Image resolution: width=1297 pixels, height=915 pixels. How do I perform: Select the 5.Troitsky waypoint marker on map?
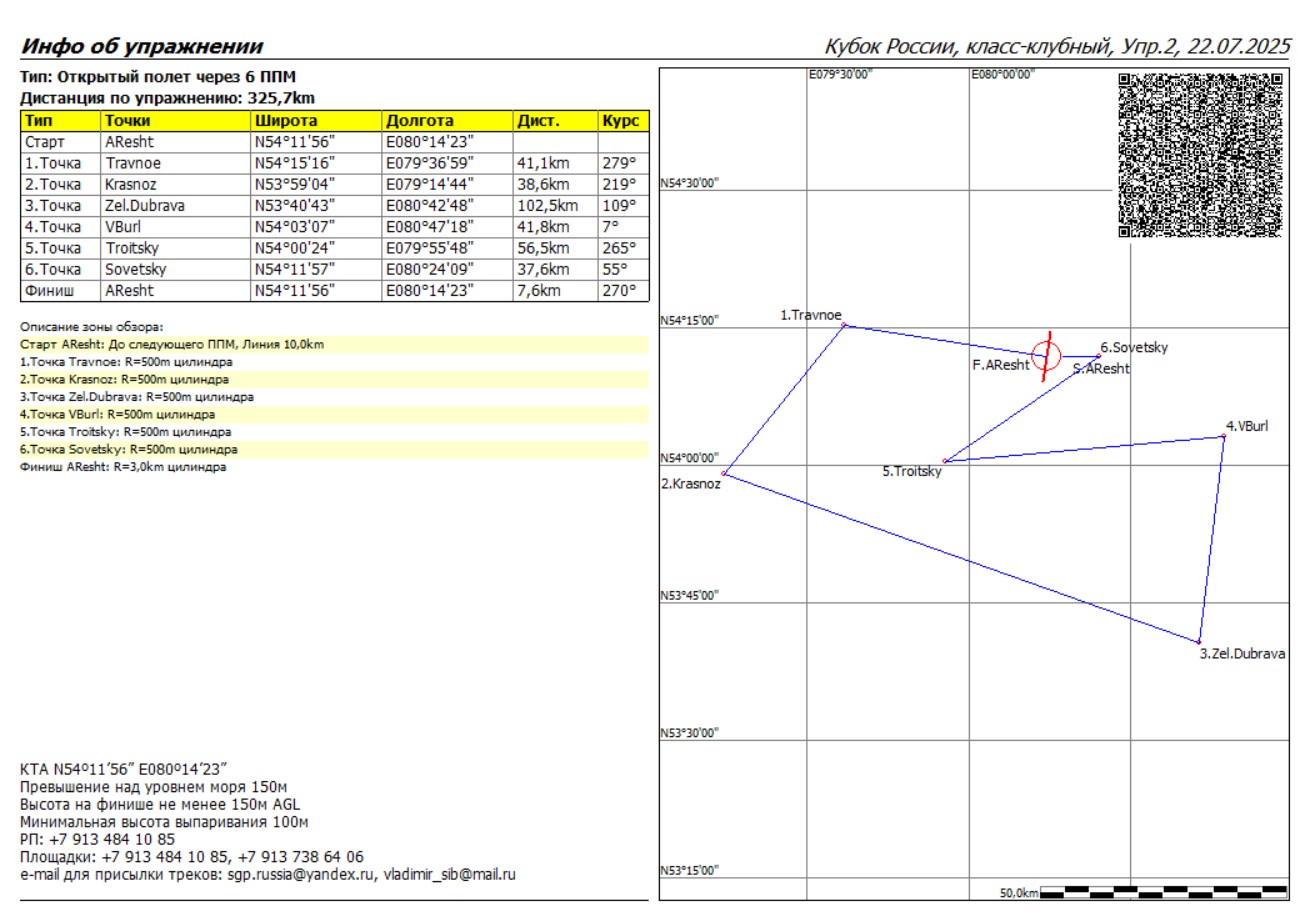[x=945, y=461]
